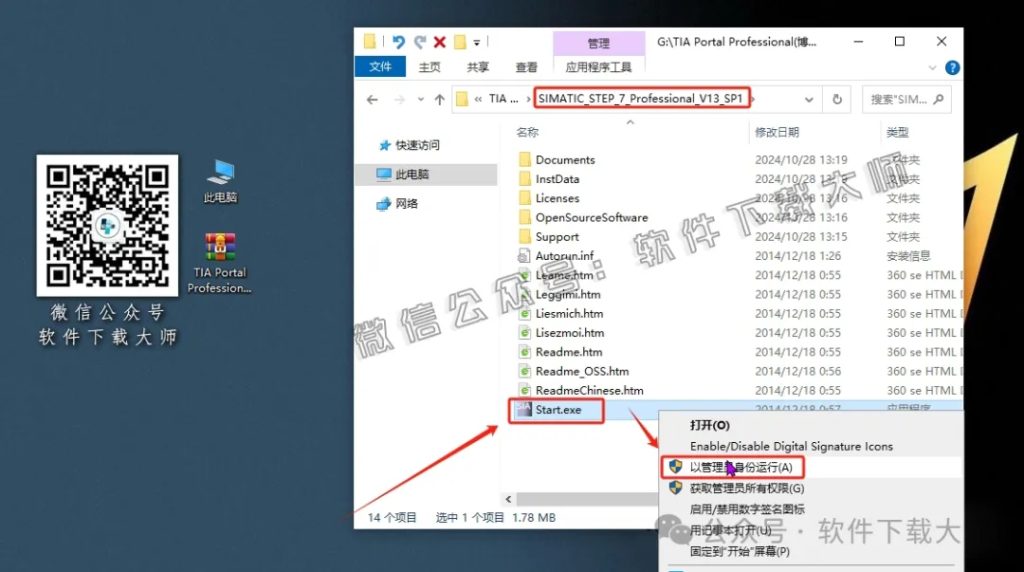Switch to the 主页 ribbon tab

(x=429, y=67)
